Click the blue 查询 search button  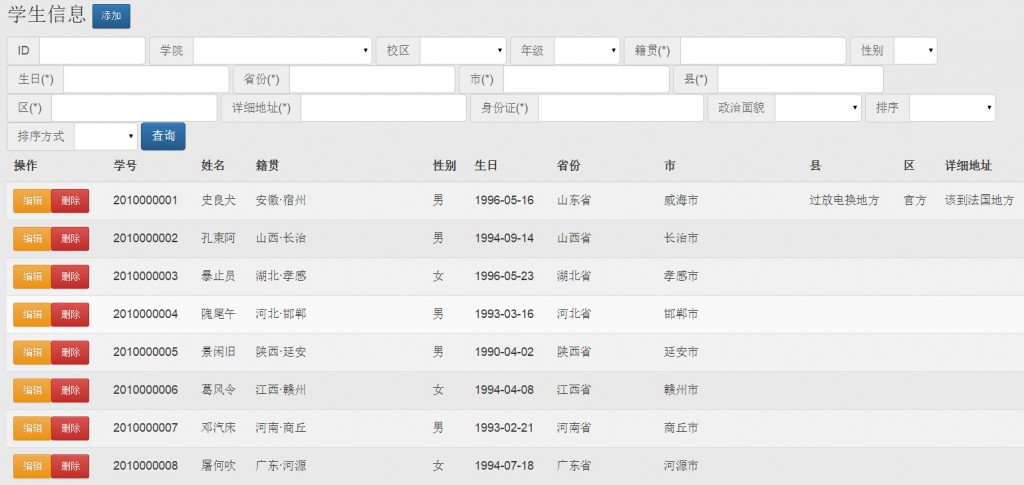tap(163, 136)
